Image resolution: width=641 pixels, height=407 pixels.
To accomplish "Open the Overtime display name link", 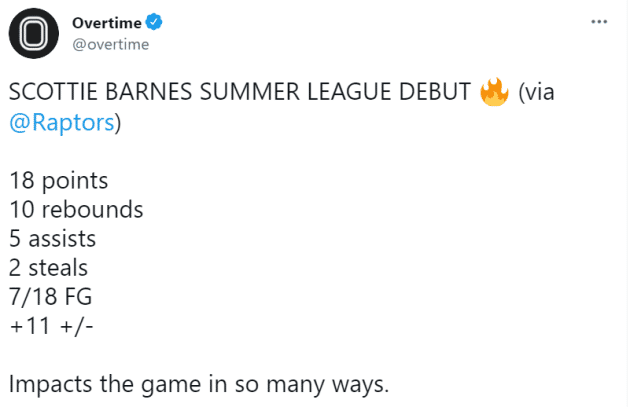I will tap(107, 22).
